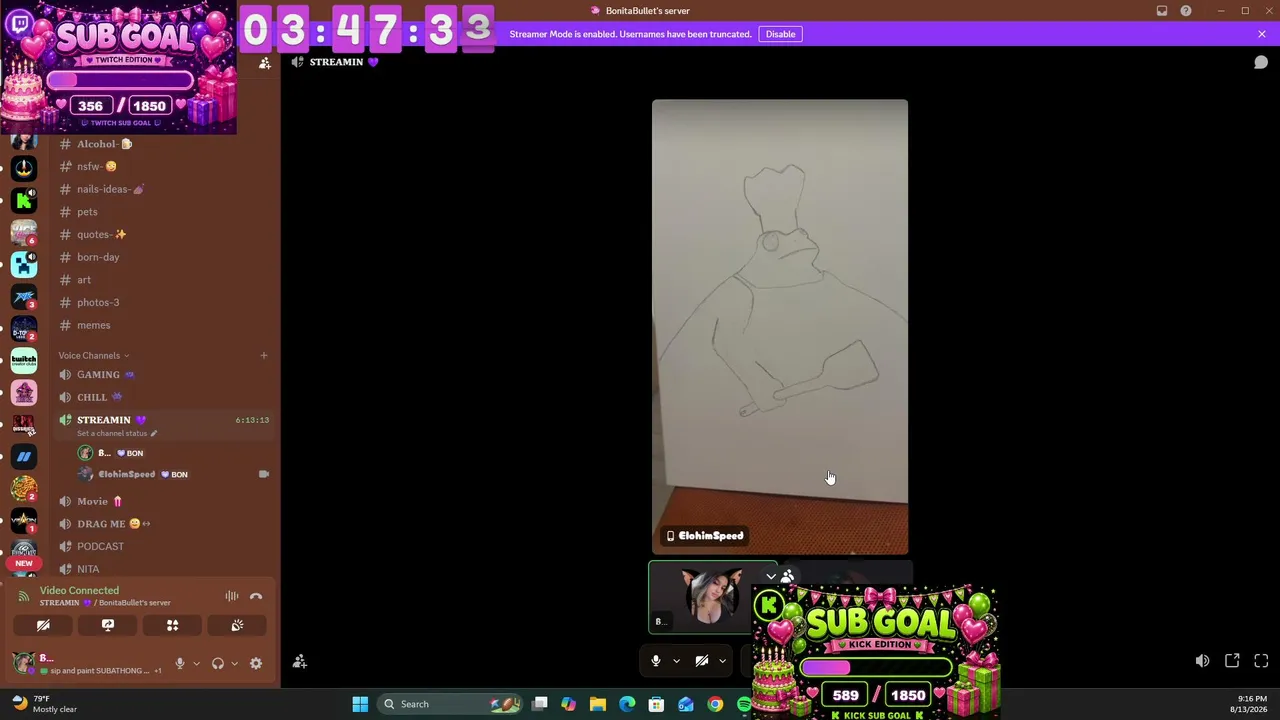Create a new voice channel
The height and width of the screenshot is (720, 1280).
(264, 355)
